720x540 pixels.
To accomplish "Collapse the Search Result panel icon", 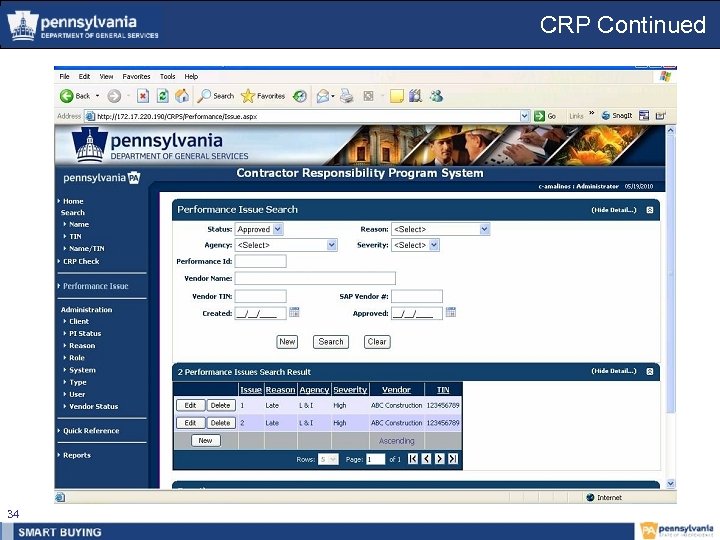I will click(650, 371).
